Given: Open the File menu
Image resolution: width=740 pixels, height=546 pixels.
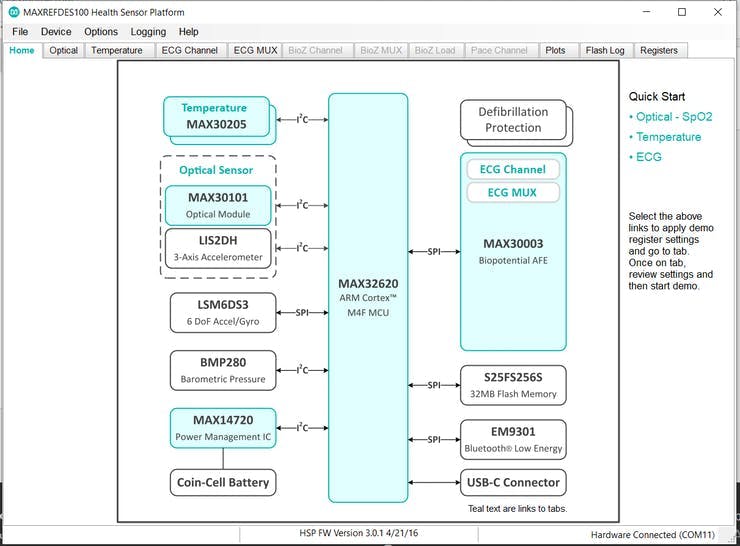Looking at the screenshot, I should click(20, 32).
